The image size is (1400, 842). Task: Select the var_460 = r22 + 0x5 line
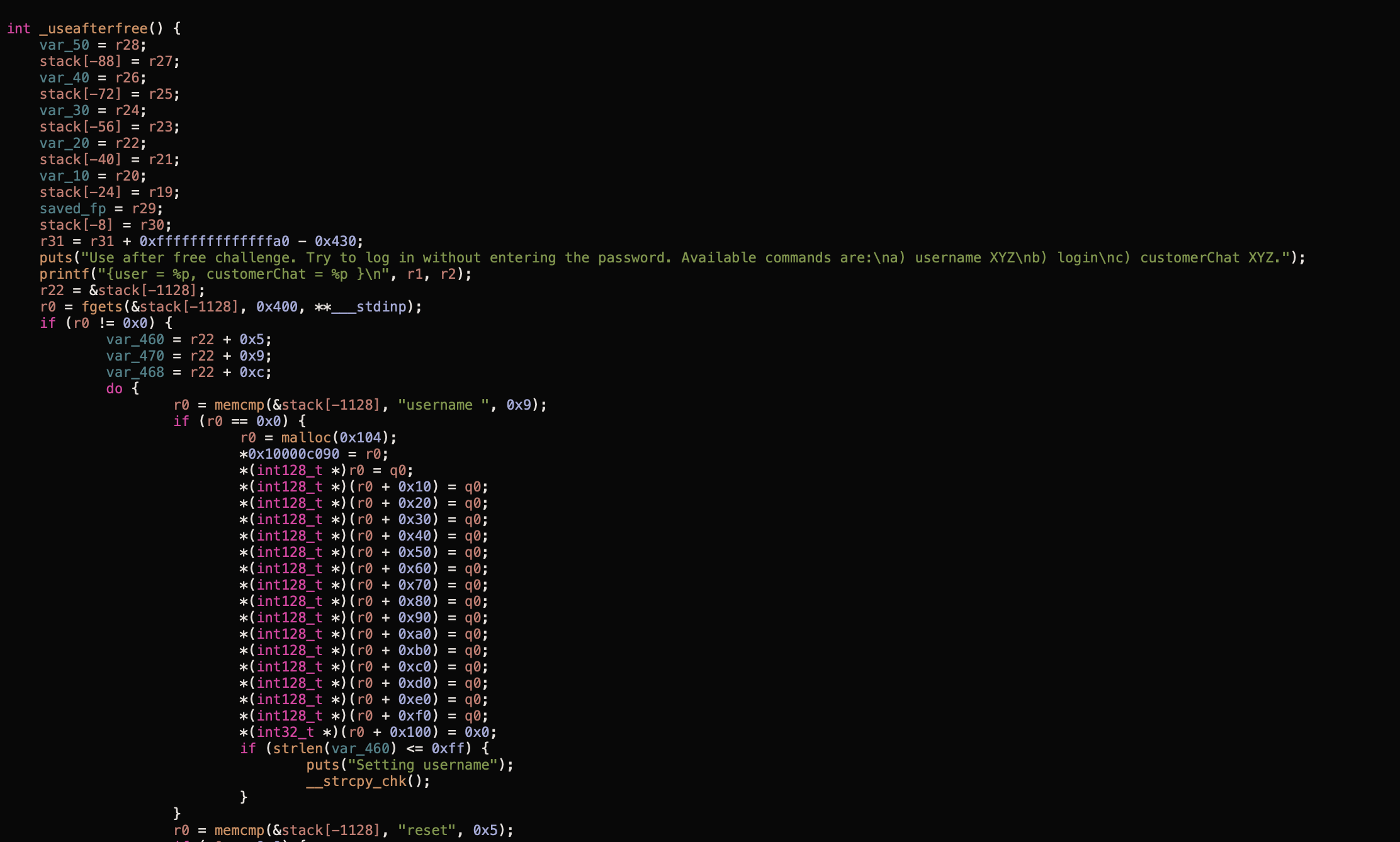[x=189, y=339]
